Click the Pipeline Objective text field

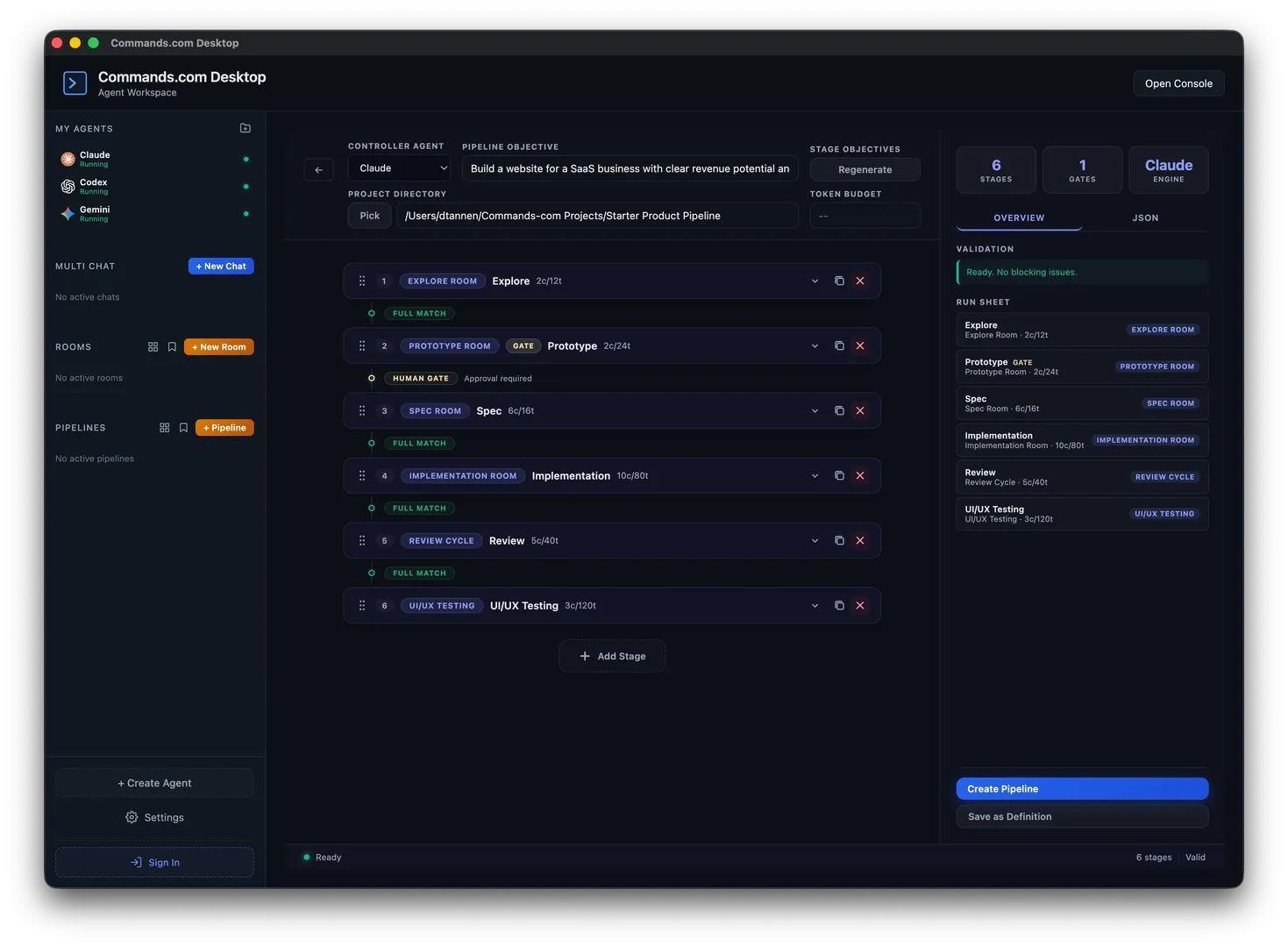[630, 168]
